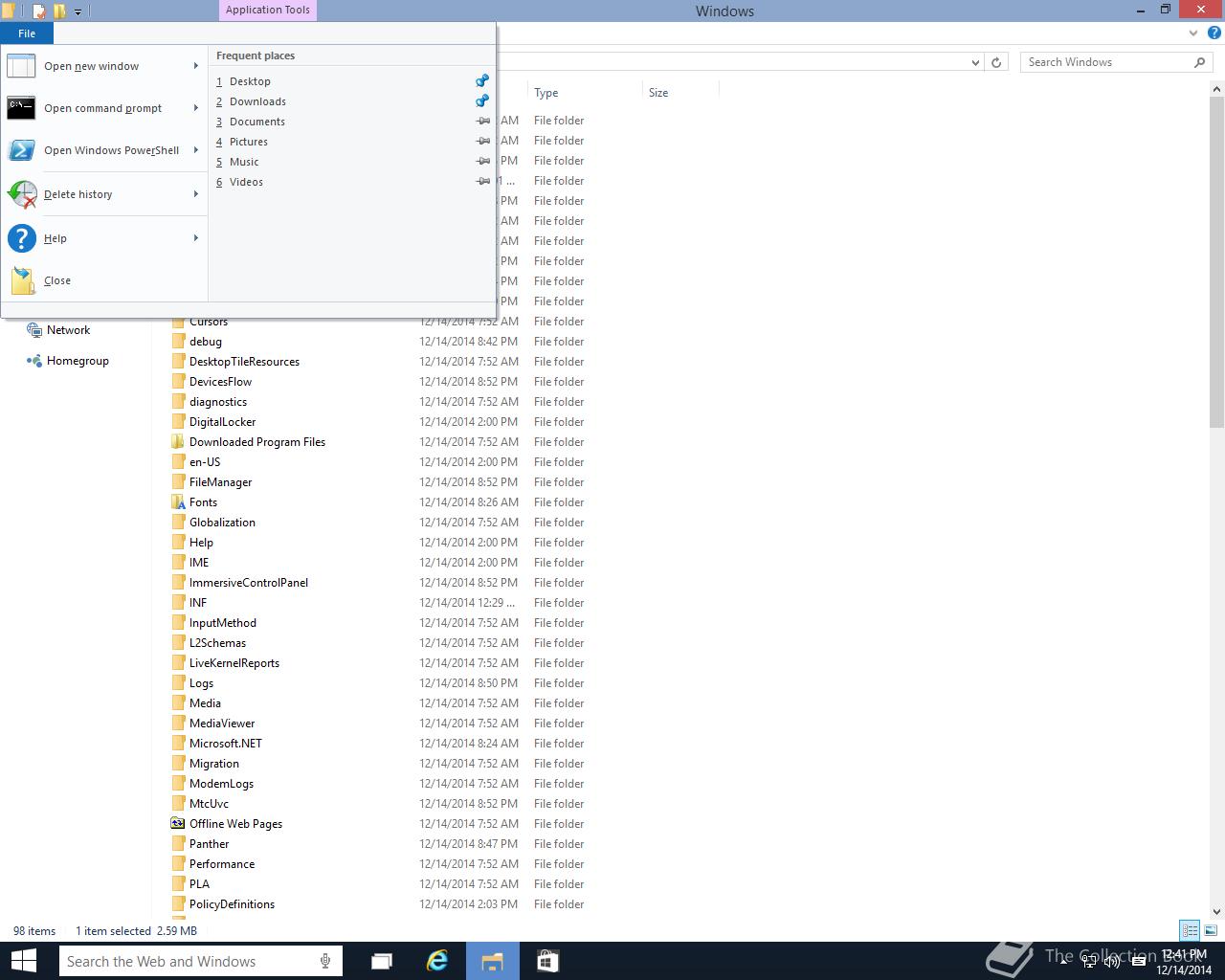Click the Properties icon in quick access toolbar
Viewport: 1225px width, 980px height.
pos(39,11)
